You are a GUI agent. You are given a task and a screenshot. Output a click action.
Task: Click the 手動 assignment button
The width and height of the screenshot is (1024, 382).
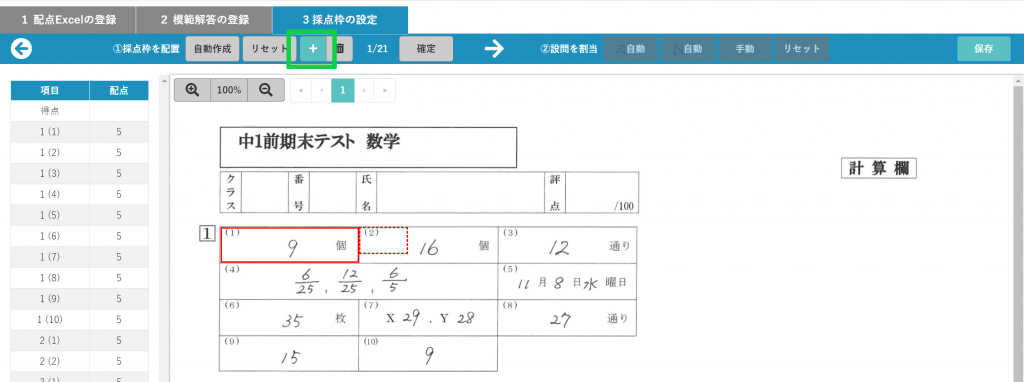744,49
